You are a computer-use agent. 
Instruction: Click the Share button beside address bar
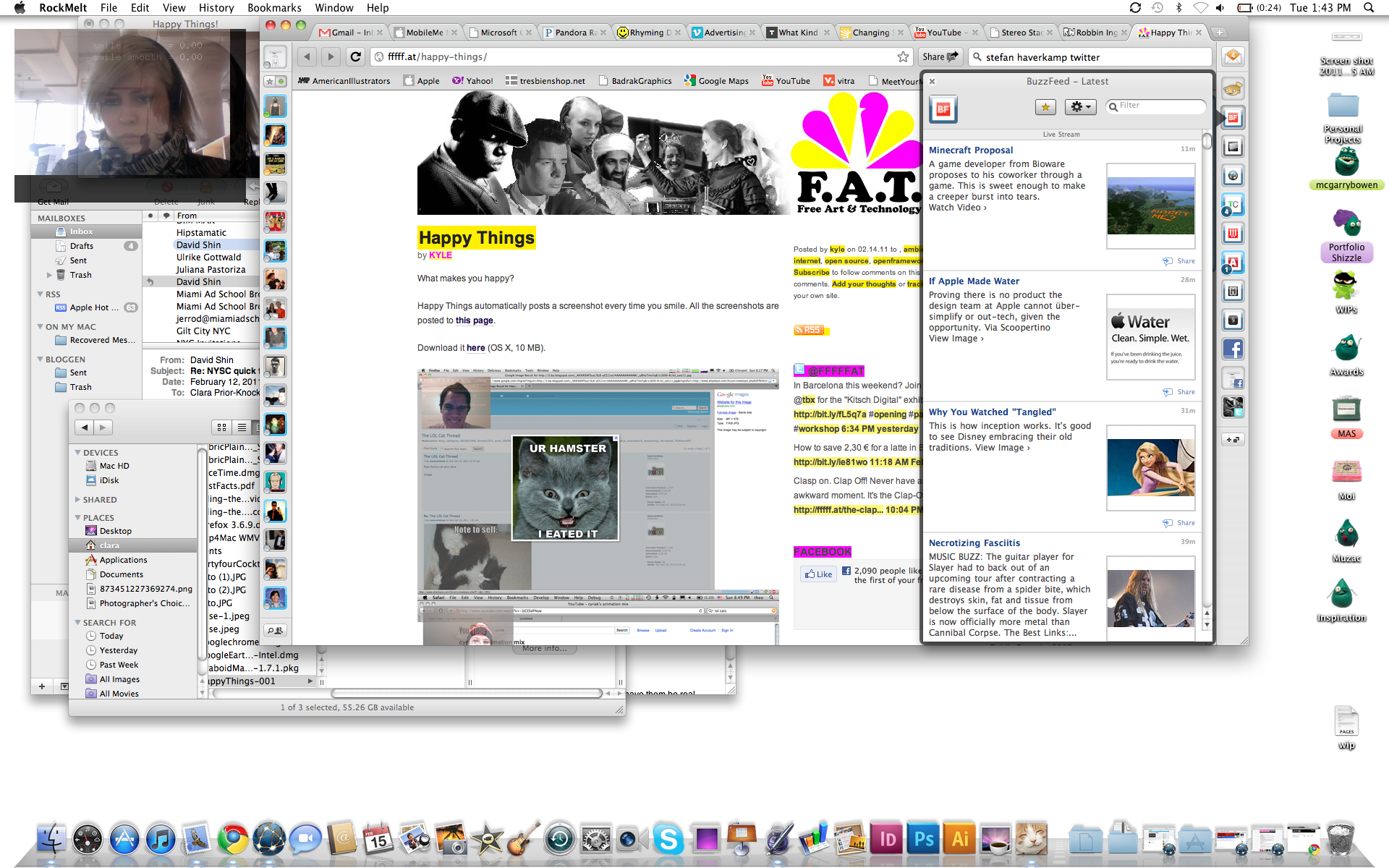click(x=940, y=56)
